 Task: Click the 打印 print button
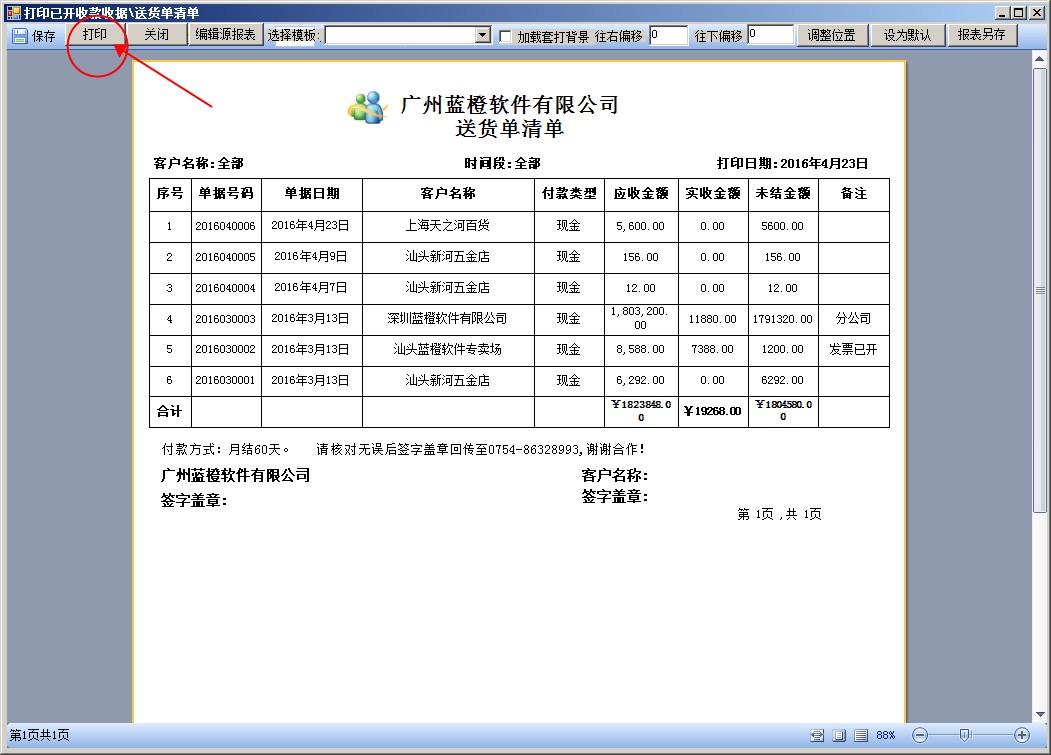[x=95, y=35]
